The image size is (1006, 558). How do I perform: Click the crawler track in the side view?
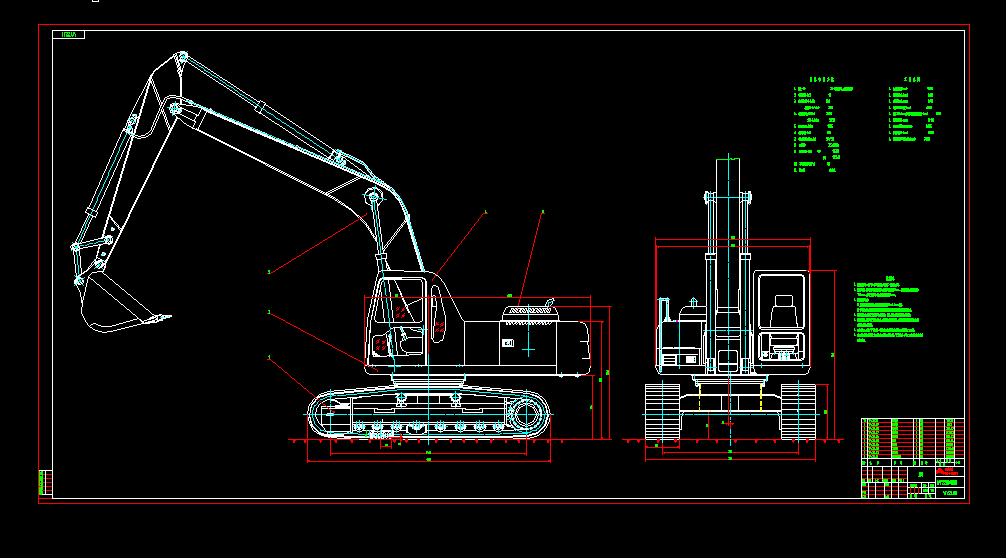tap(429, 413)
